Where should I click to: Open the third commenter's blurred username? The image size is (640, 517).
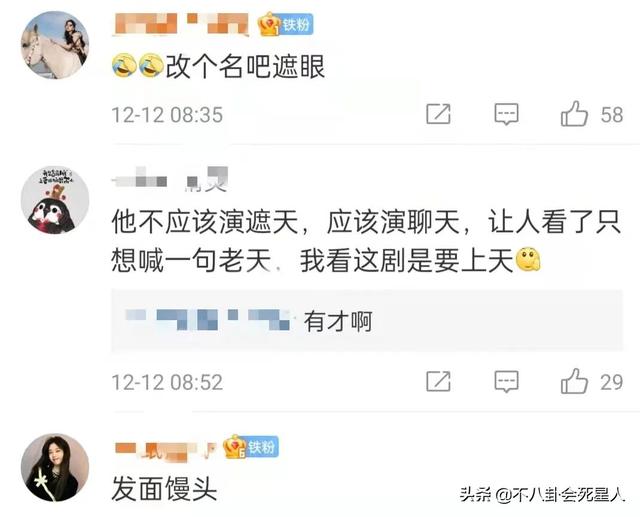tap(165, 449)
